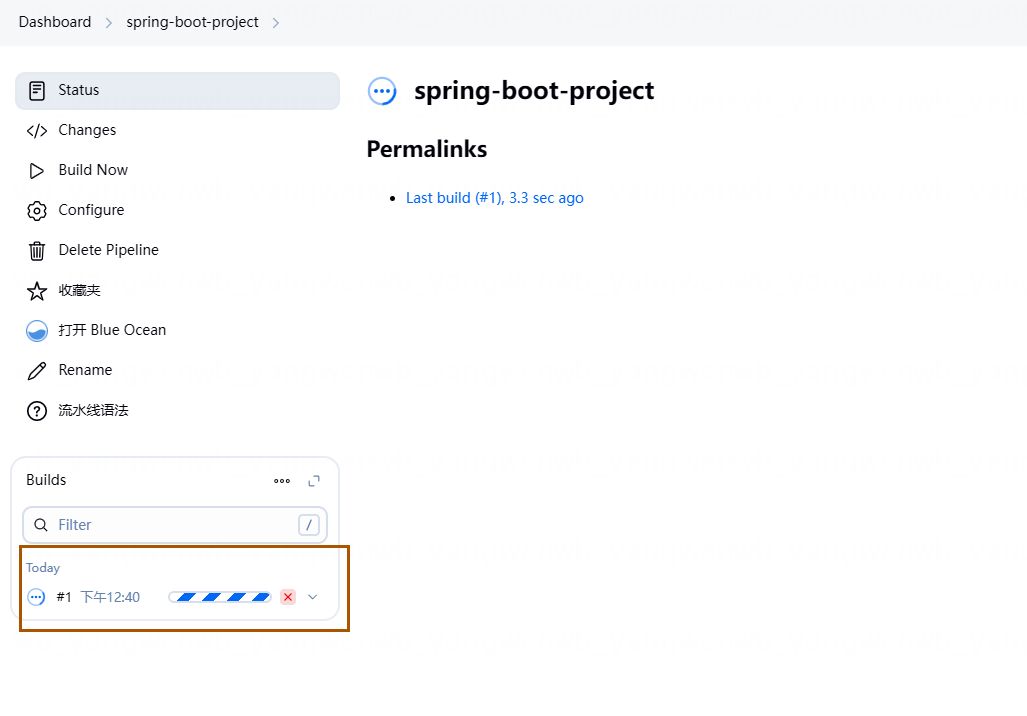Cancel build #1 with the red X

pyautogui.click(x=288, y=597)
